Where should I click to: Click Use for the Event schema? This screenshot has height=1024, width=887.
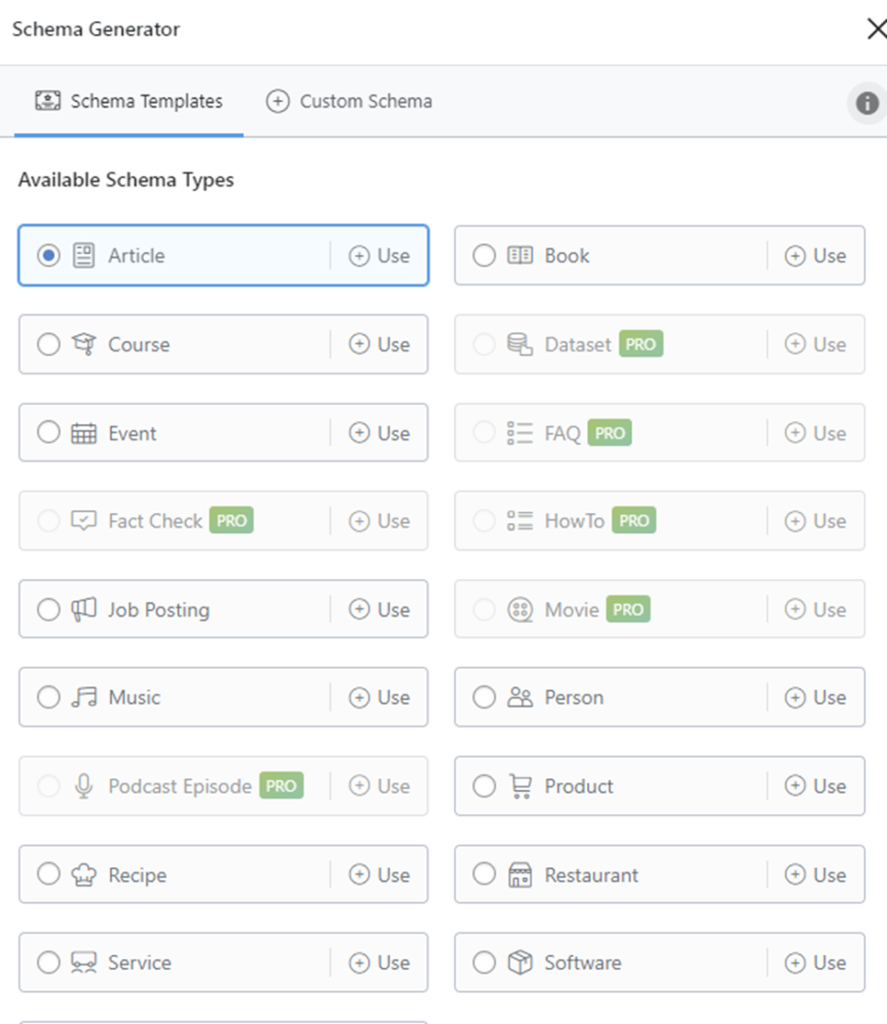(379, 433)
